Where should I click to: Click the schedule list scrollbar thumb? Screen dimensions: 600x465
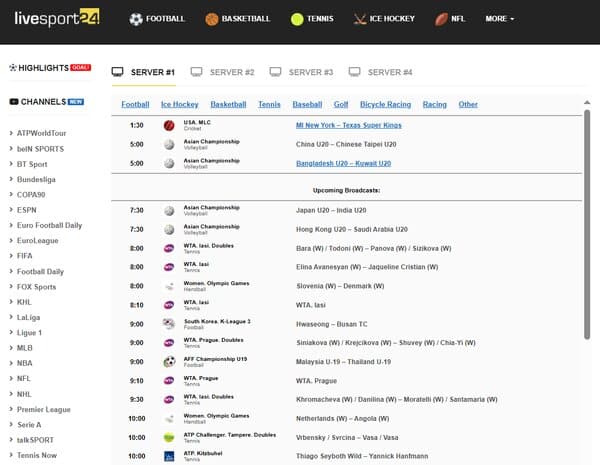[x=587, y=225]
